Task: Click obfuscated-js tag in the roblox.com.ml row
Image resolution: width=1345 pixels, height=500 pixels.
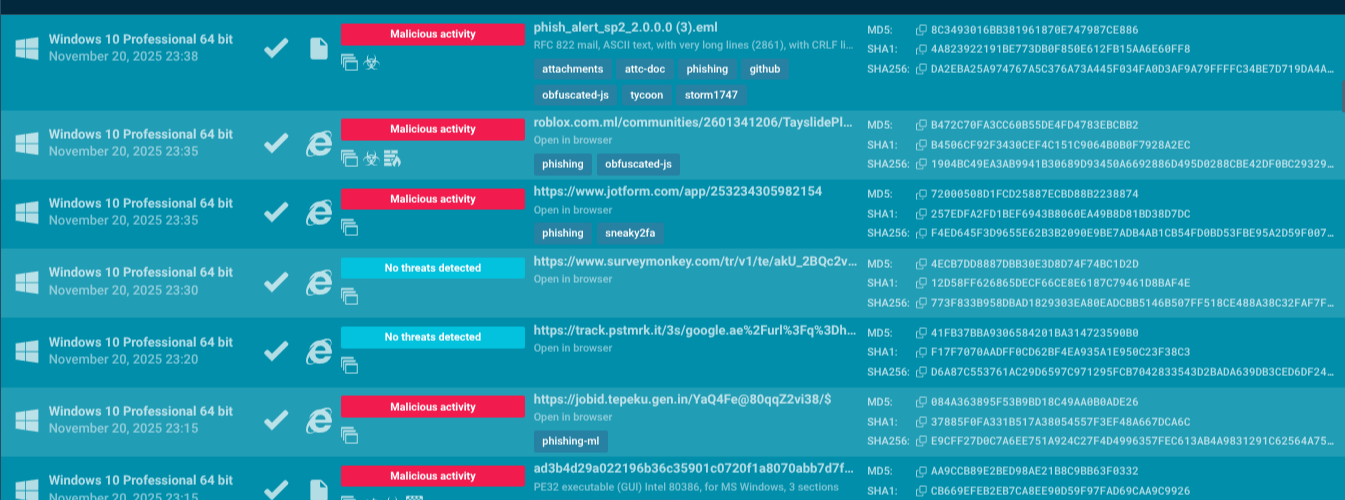Action: click(x=639, y=164)
